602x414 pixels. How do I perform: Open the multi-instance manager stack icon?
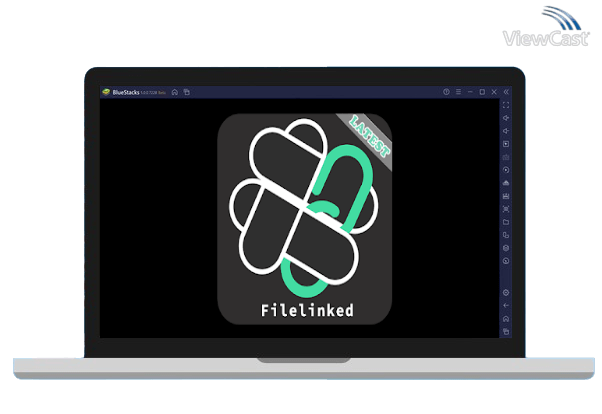tap(506, 248)
